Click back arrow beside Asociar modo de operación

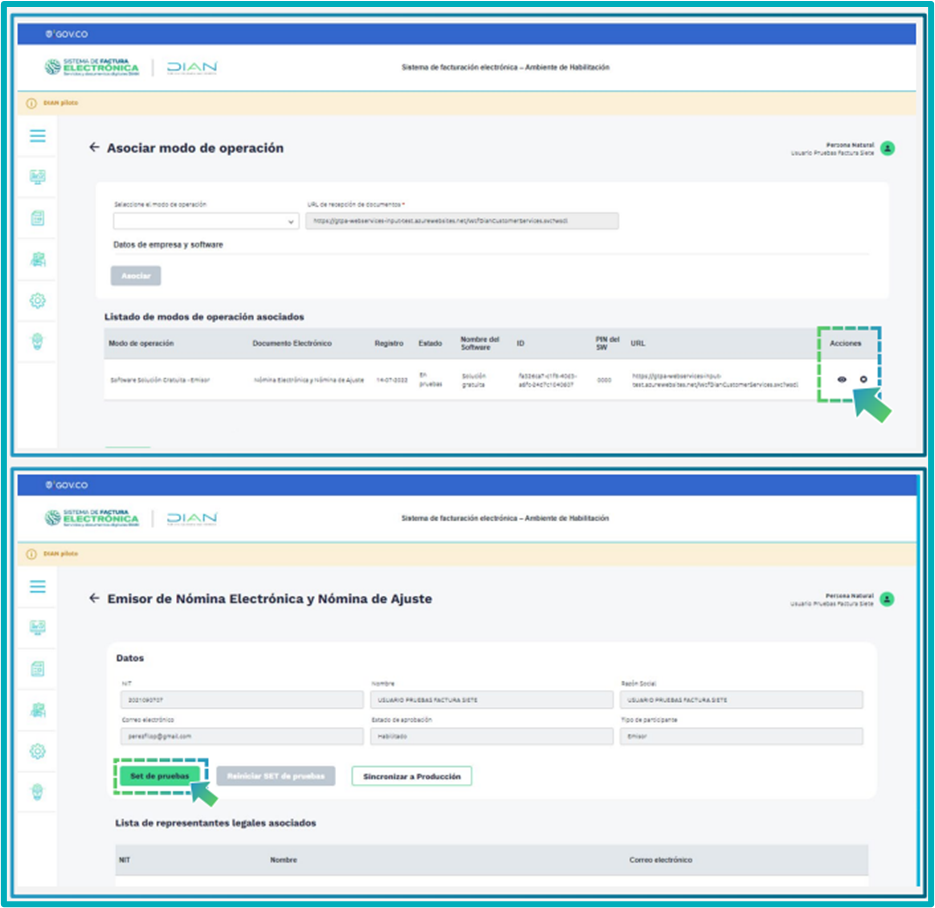coord(95,148)
